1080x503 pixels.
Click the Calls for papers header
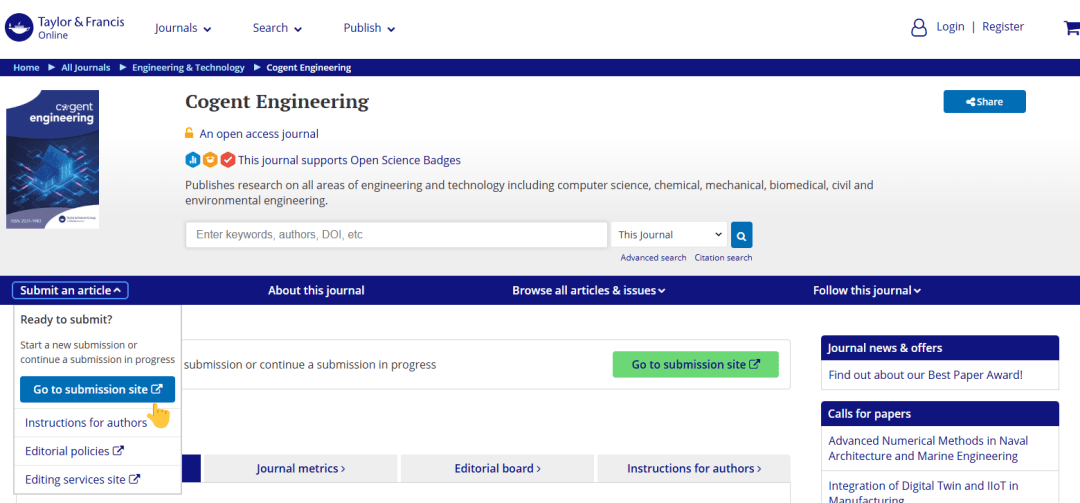[939, 413]
